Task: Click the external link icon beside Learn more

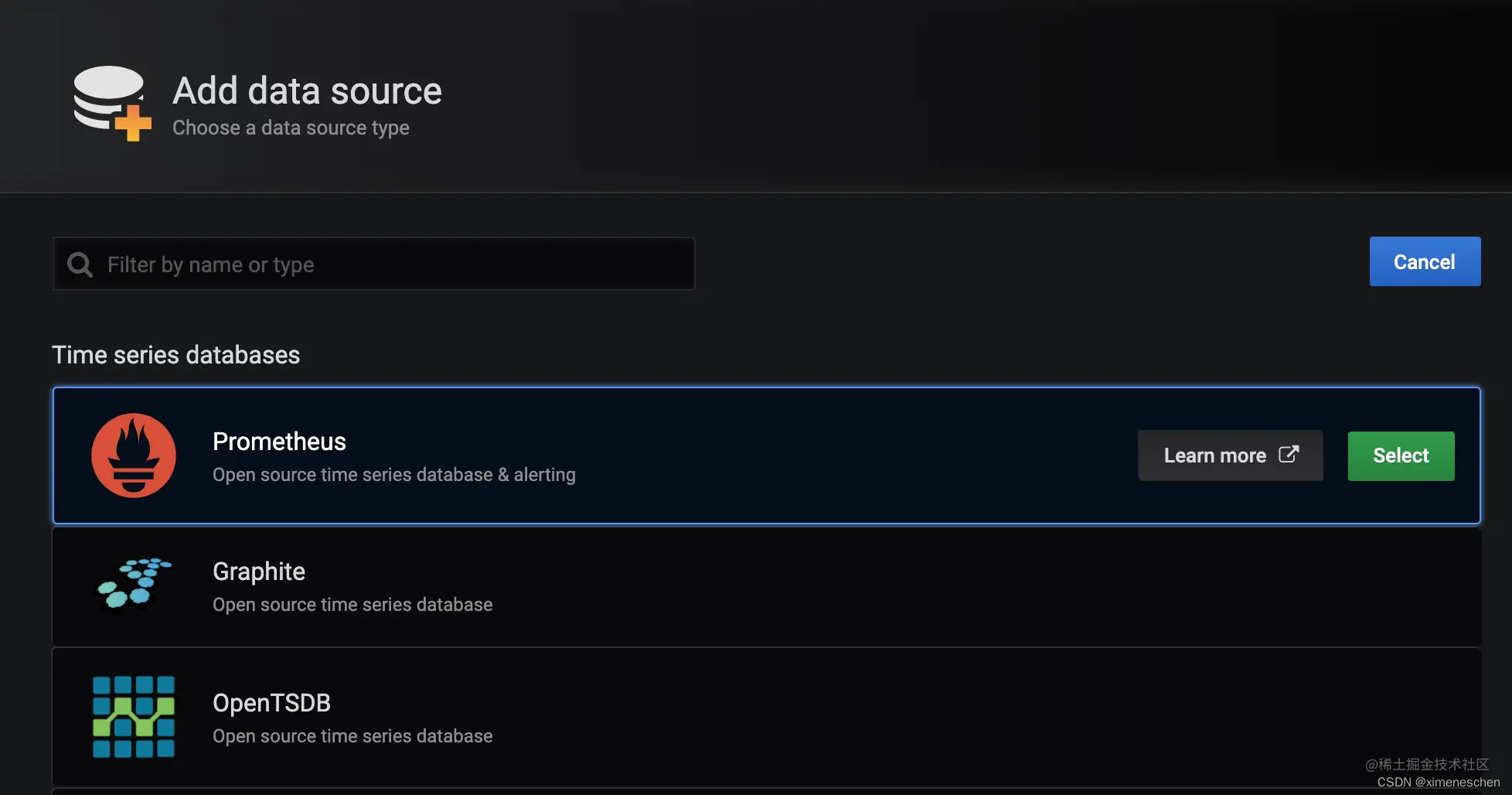Action: 1289,454
